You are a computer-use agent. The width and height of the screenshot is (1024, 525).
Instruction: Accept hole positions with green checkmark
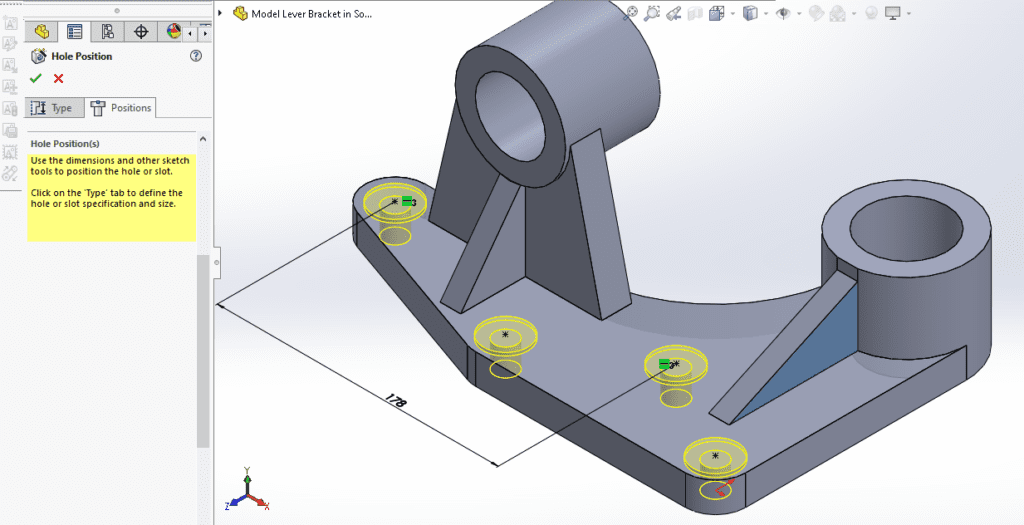tap(36, 78)
